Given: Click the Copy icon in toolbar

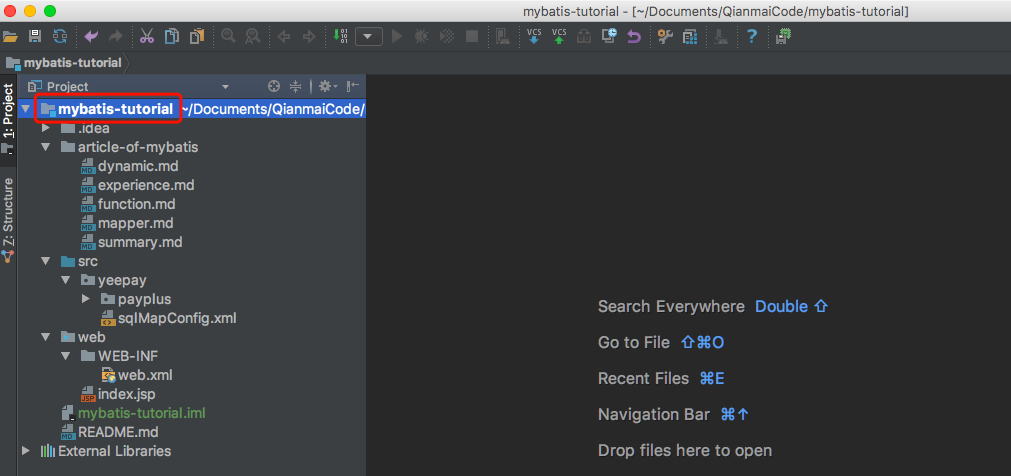Looking at the screenshot, I should [x=172, y=37].
